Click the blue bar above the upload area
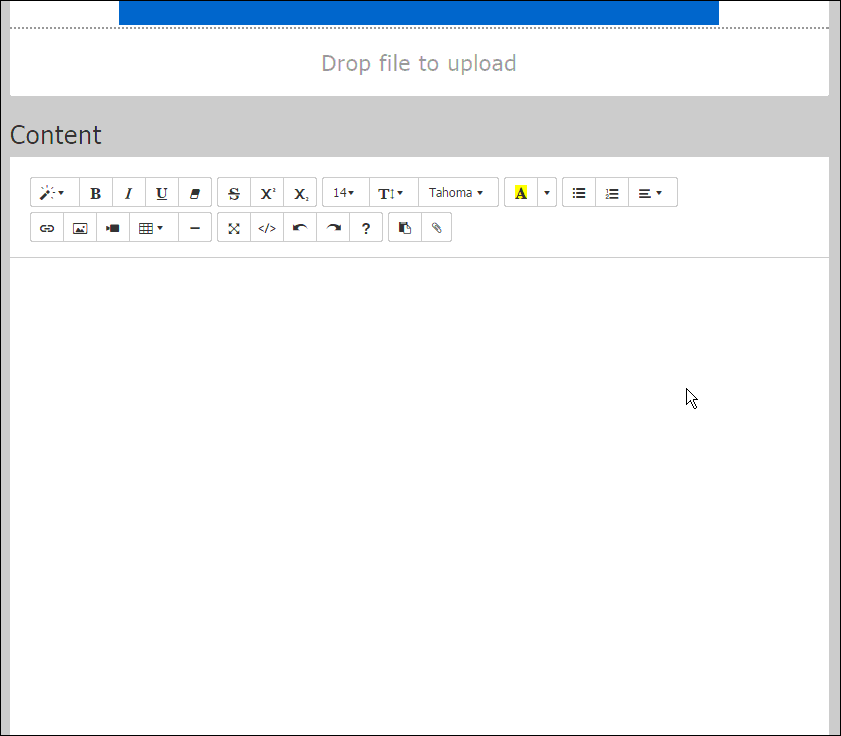 click(x=419, y=12)
